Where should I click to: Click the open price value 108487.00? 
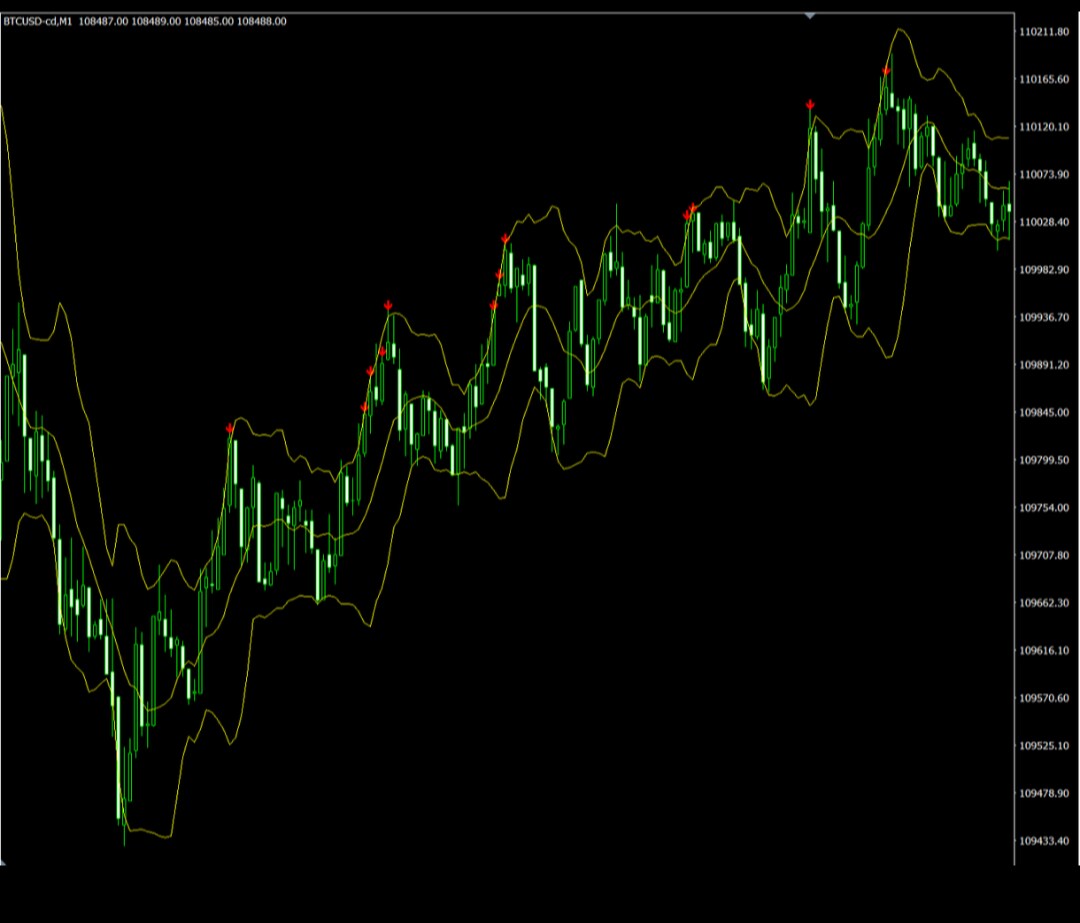tap(103, 21)
